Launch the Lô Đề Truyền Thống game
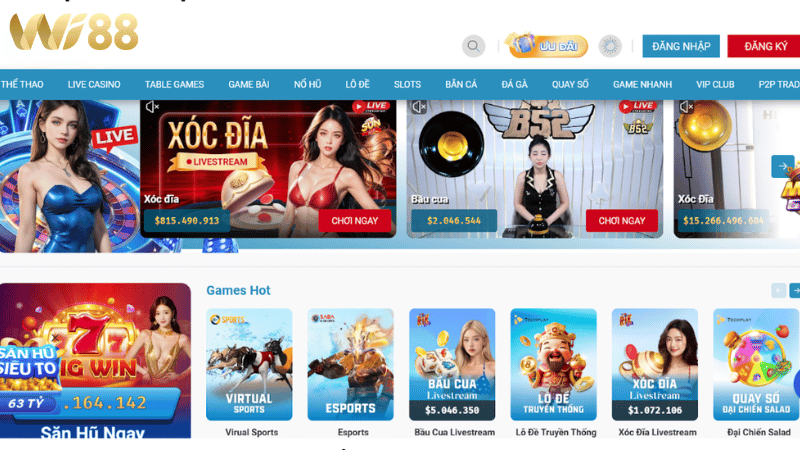Screen dimensions: 800x450 click(554, 364)
